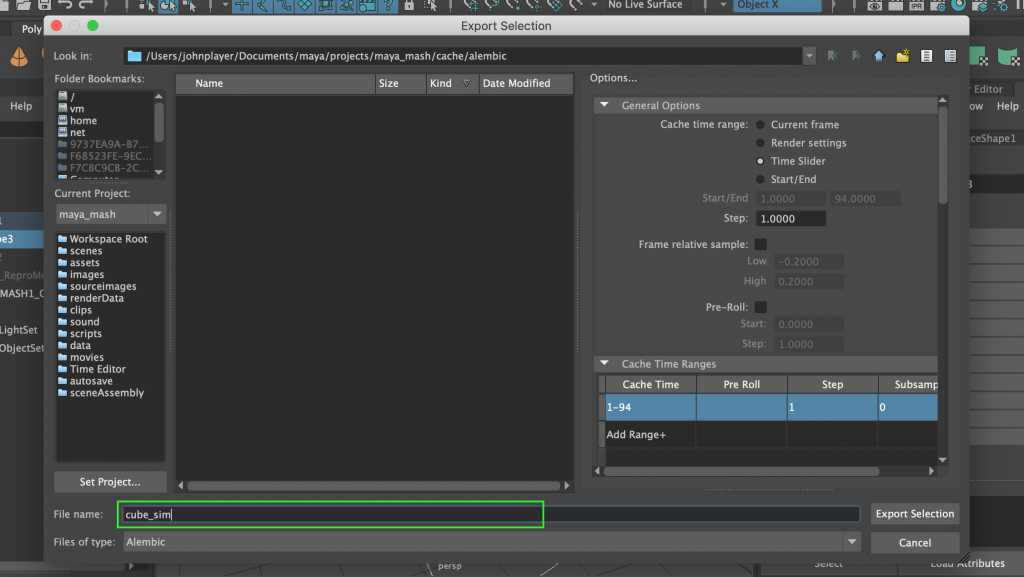Open the Create New Folder icon
Viewport: 1024px width, 577px height.
(901, 56)
